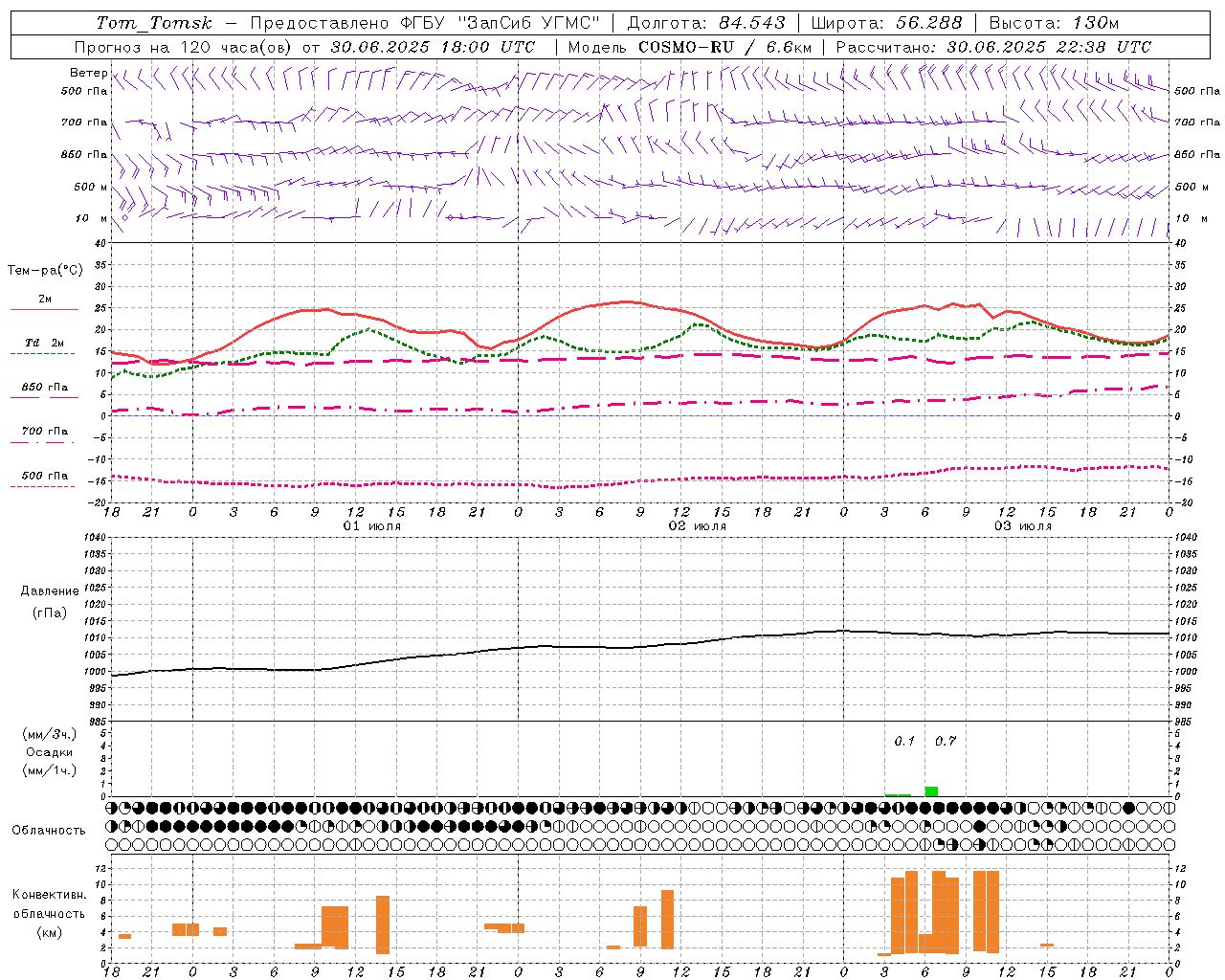Click the Ветер wind panel label
This screenshot has width=1225, height=980.
tap(88, 73)
